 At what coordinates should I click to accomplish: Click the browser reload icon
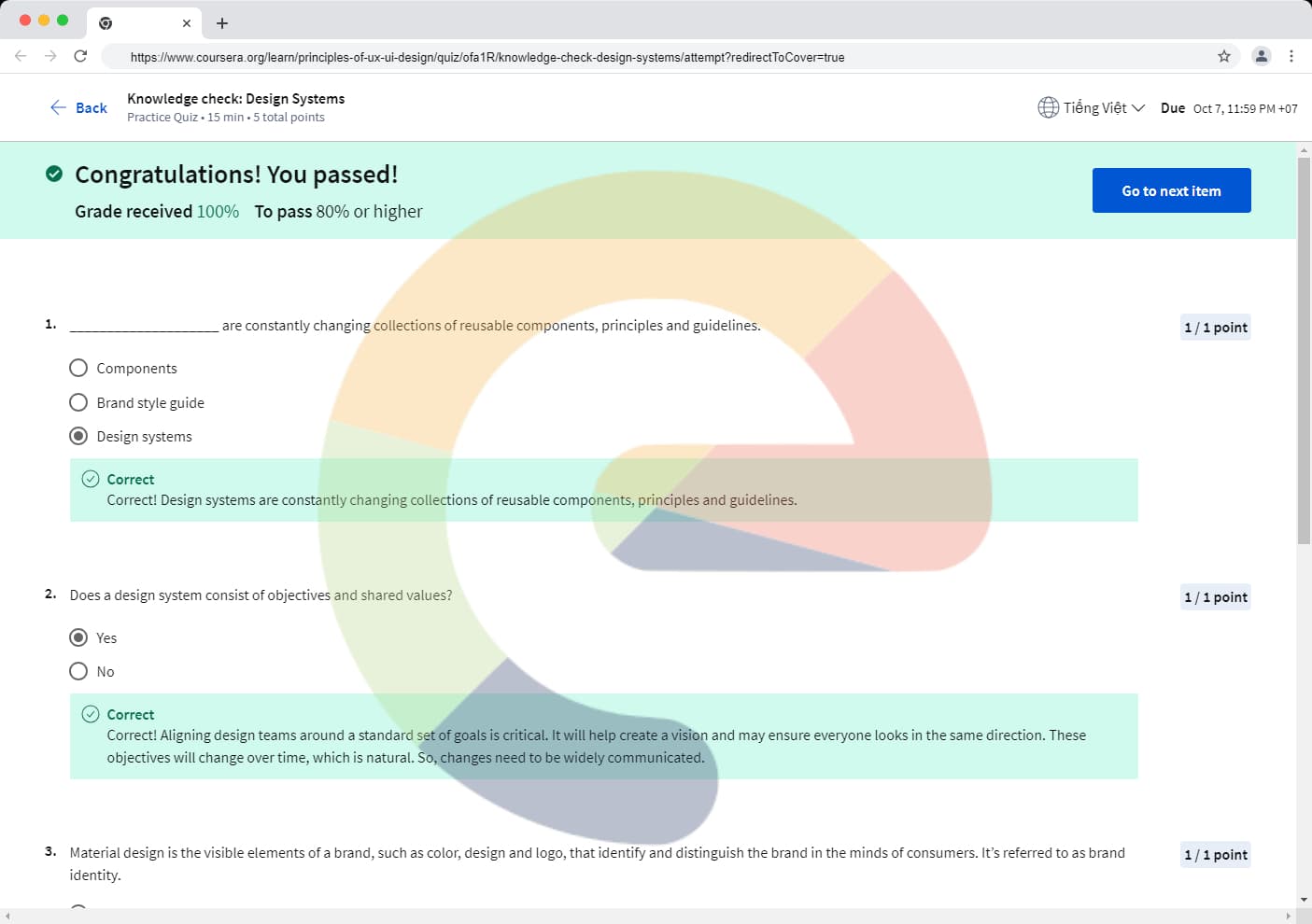(x=80, y=56)
